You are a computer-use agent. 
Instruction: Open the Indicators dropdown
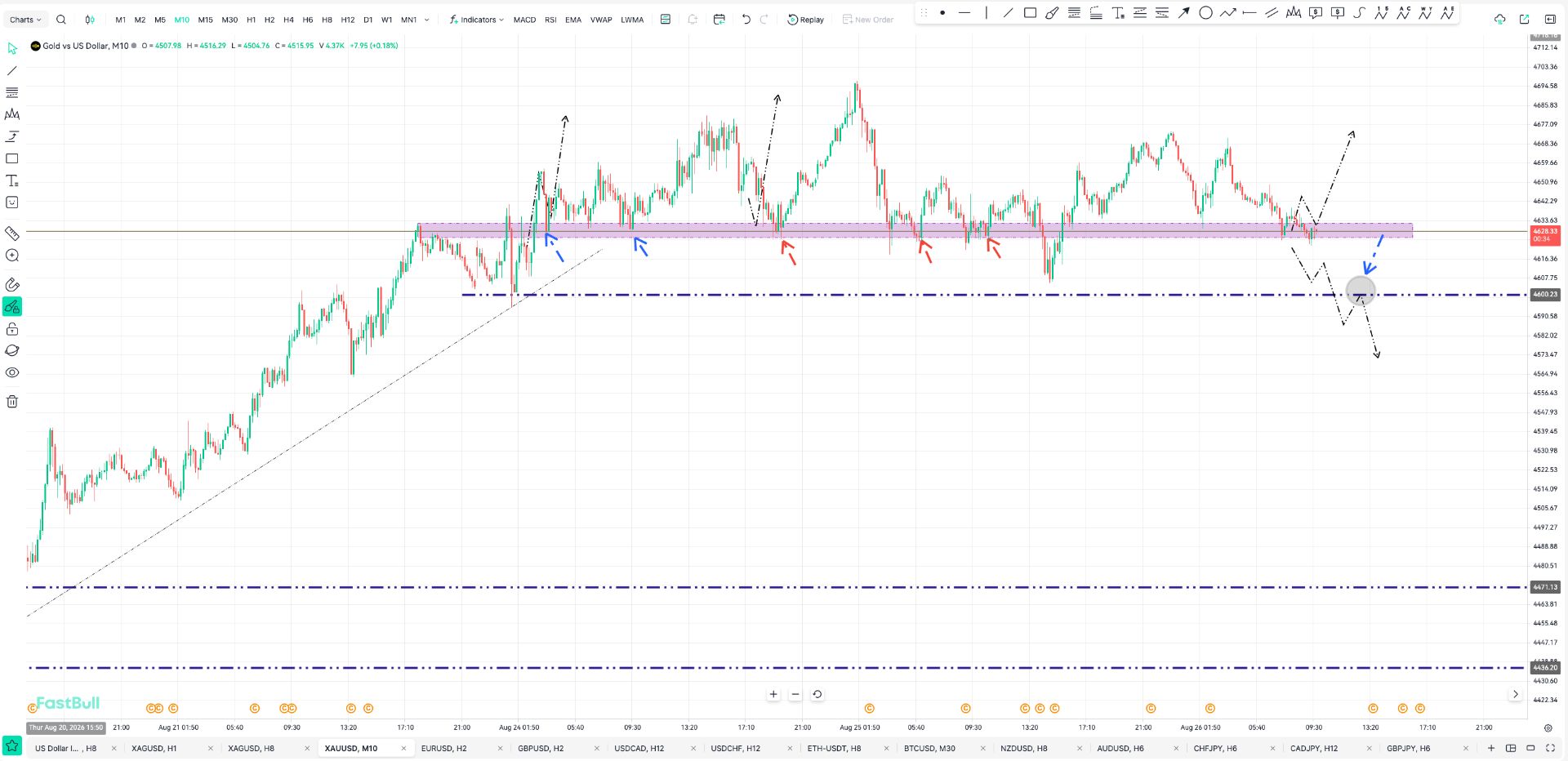477,20
